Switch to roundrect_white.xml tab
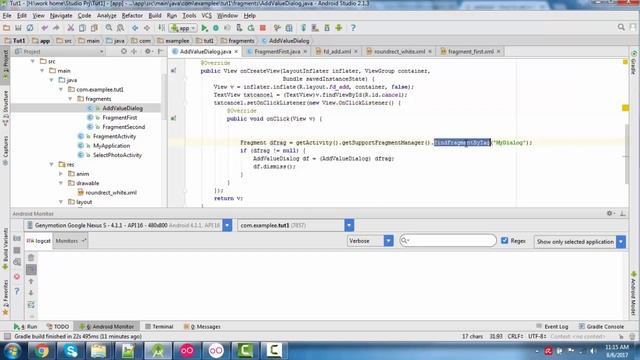The width and height of the screenshot is (640, 360). [x=399, y=51]
